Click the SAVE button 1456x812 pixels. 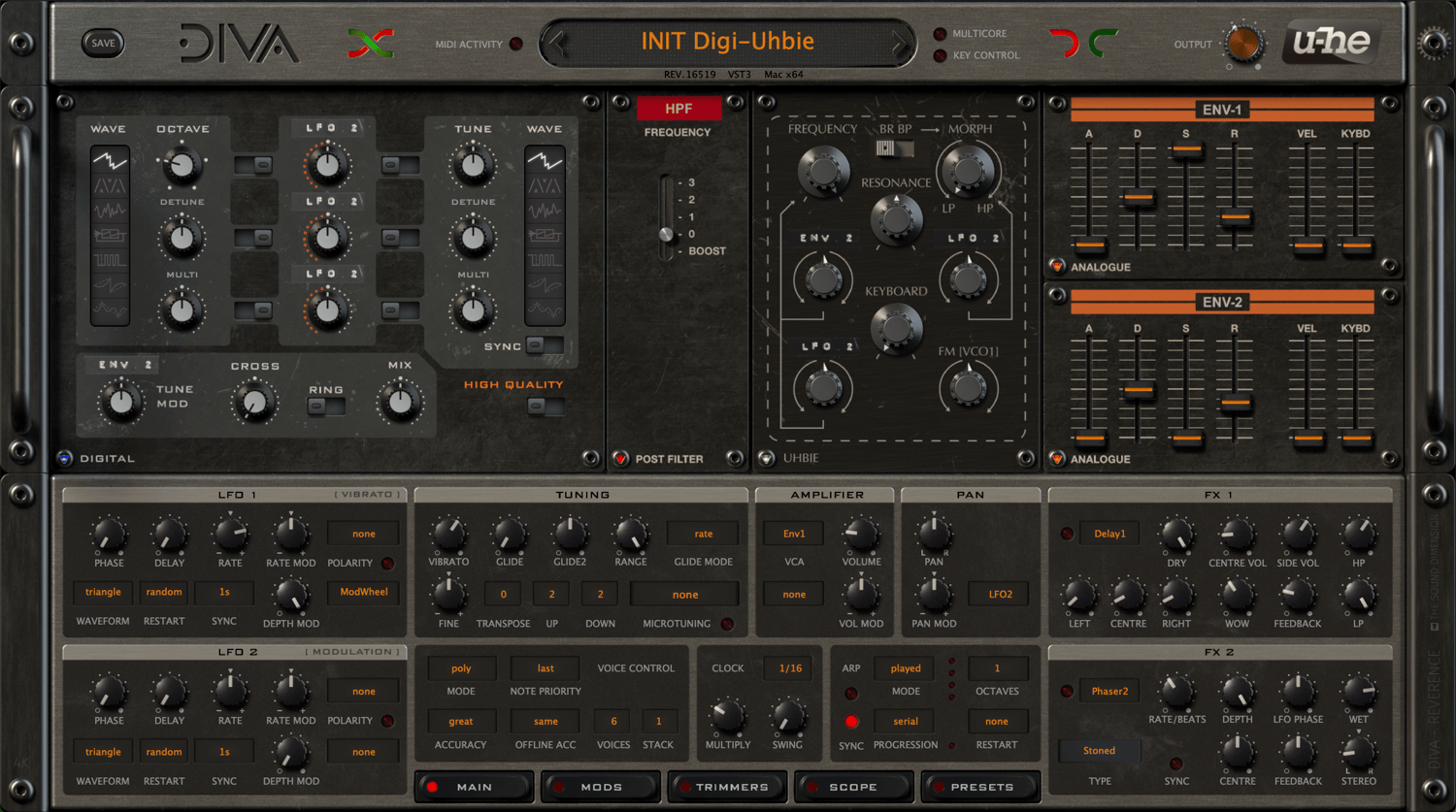[x=103, y=43]
